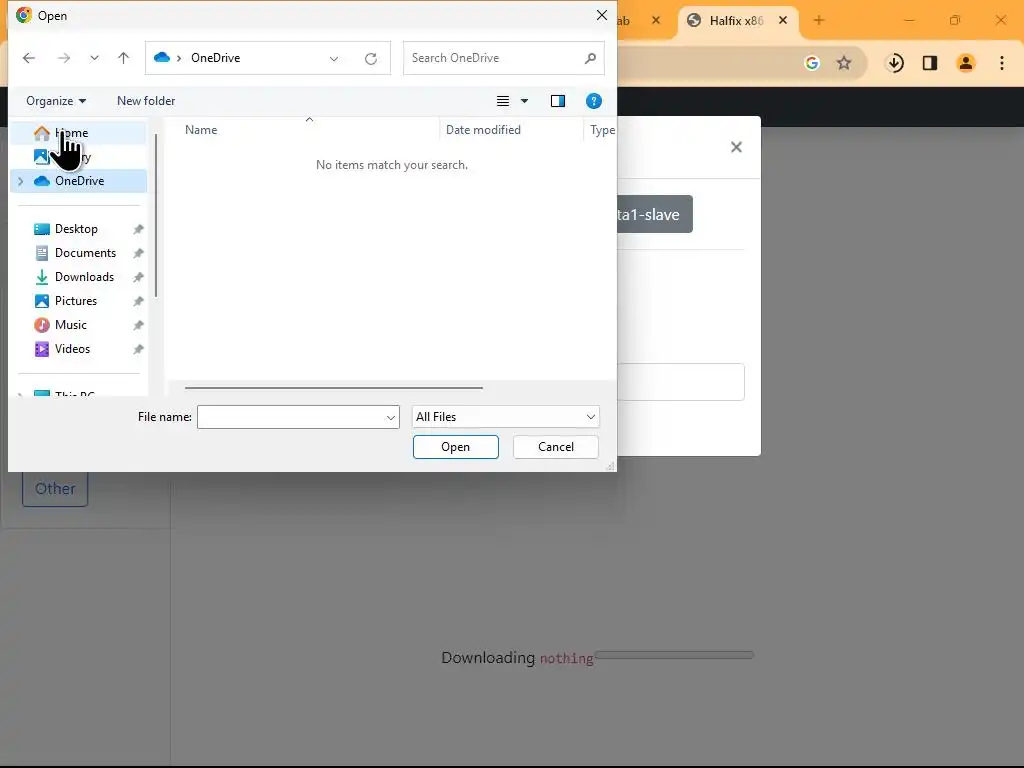Click the Music pin icon
The height and width of the screenshot is (768, 1024).
[x=138, y=325]
